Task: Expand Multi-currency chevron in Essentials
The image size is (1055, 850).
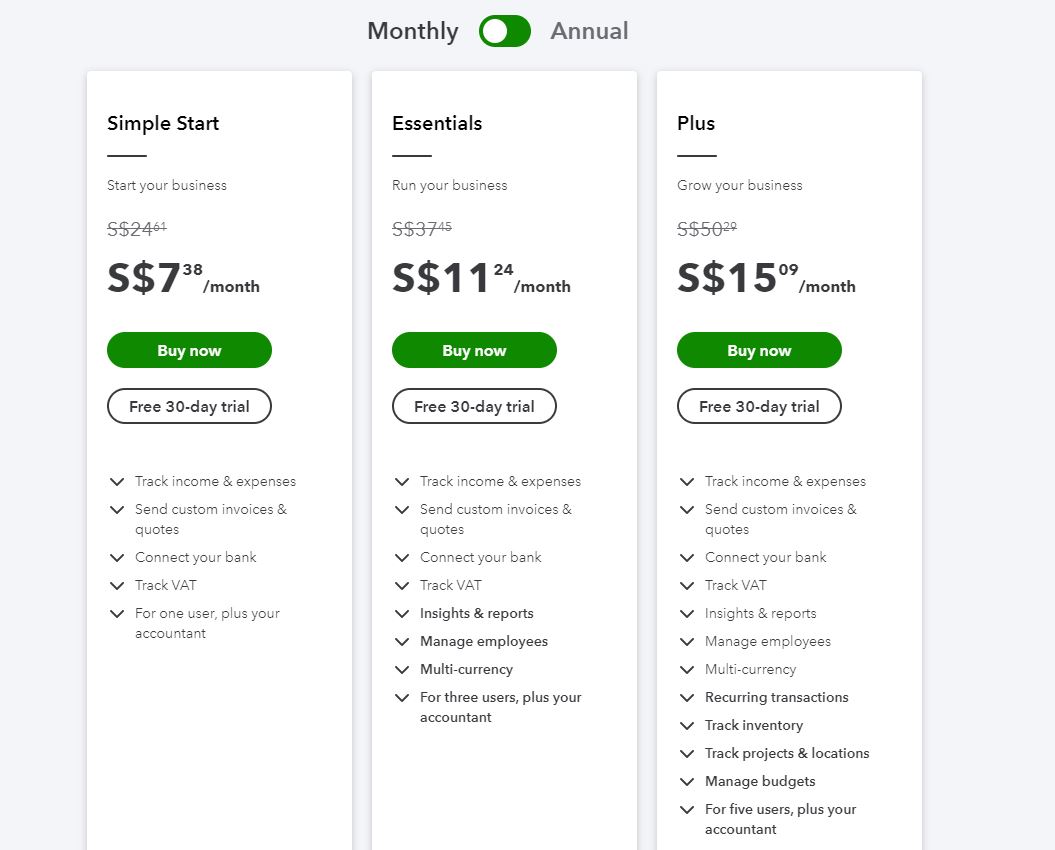Action: 402,669
